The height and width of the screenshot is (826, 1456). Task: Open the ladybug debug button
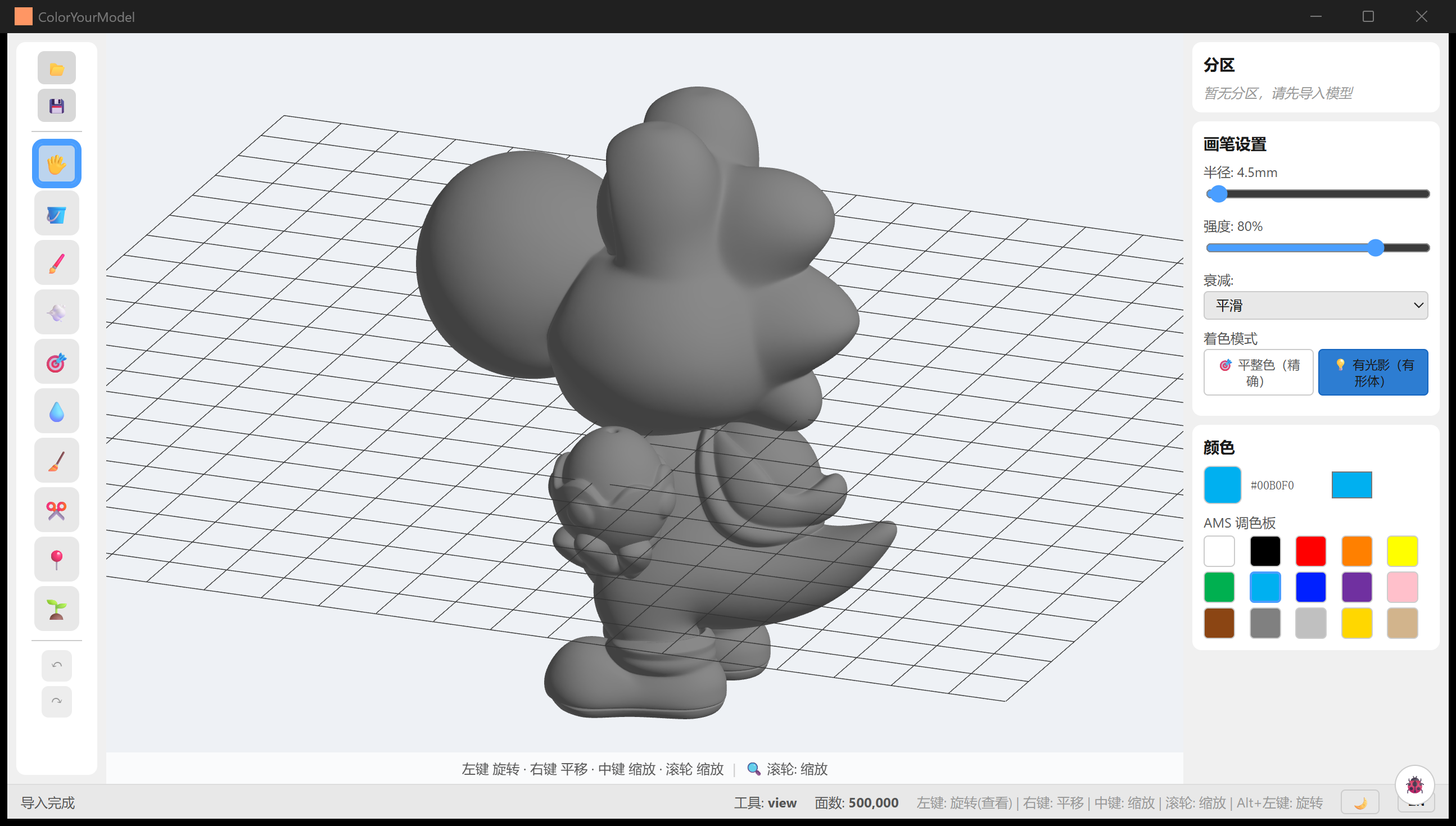tap(1414, 784)
